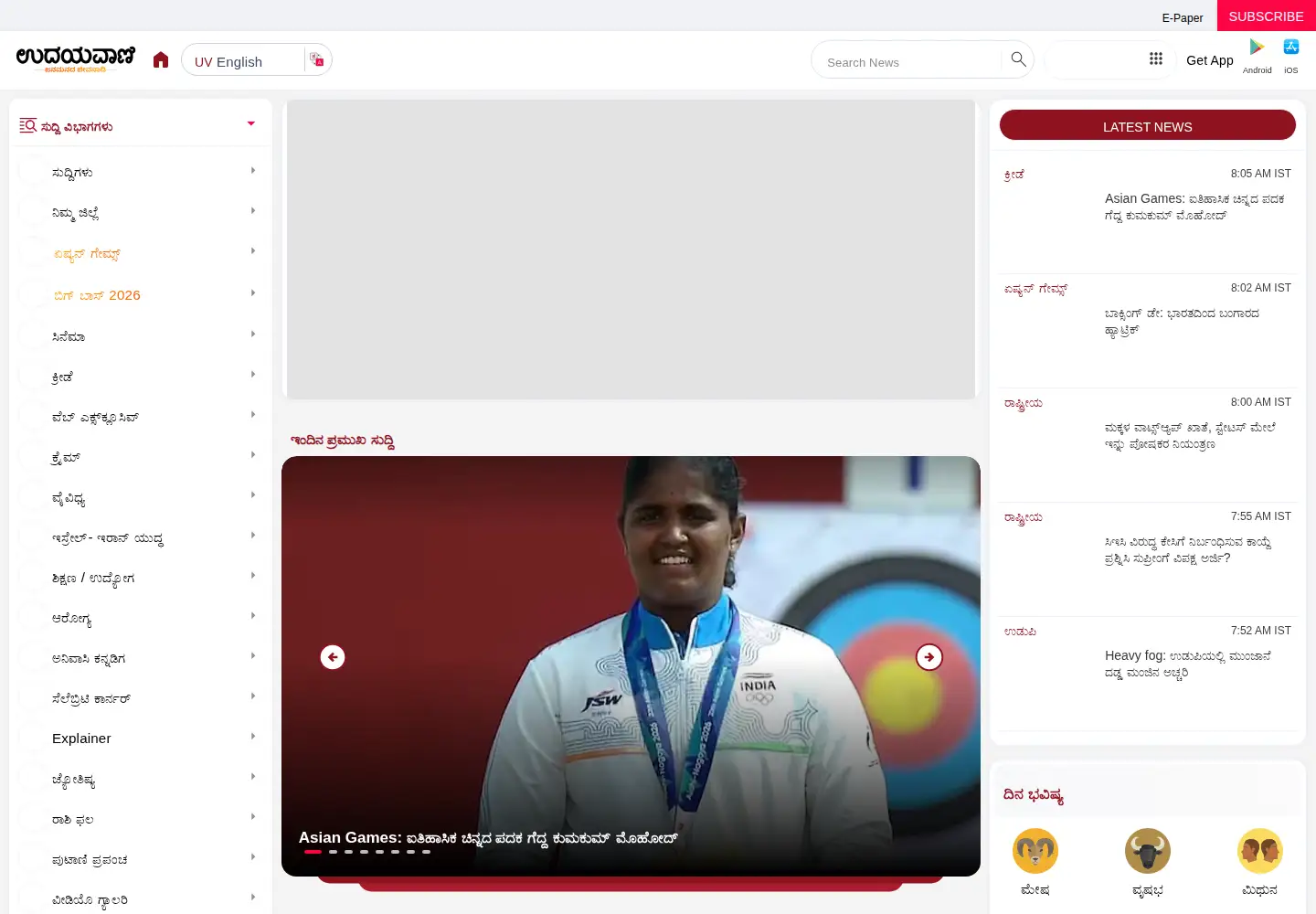This screenshot has height=914, width=1316.
Task: Click the LATEST NEWS button
Action: click(1148, 125)
